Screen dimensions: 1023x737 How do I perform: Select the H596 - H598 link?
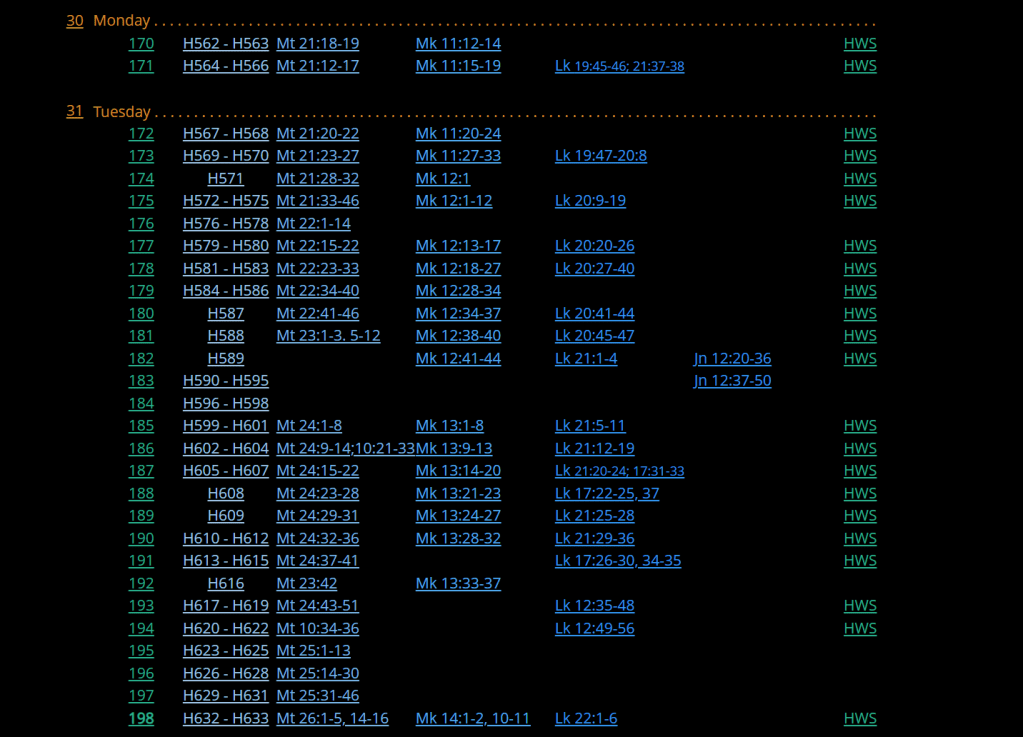[x=225, y=404]
